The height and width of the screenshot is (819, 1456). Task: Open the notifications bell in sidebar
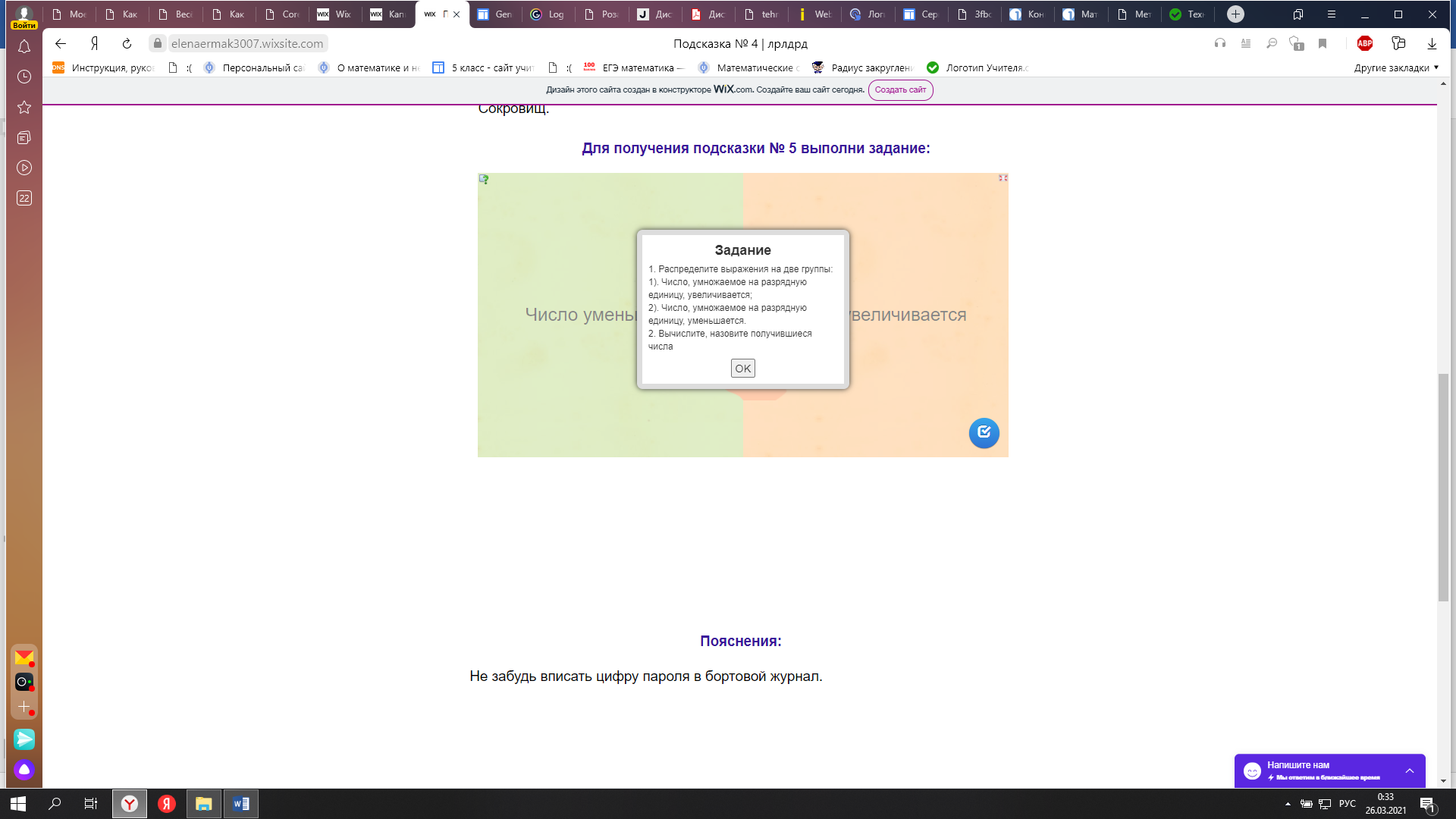pyautogui.click(x=24, y=47)
